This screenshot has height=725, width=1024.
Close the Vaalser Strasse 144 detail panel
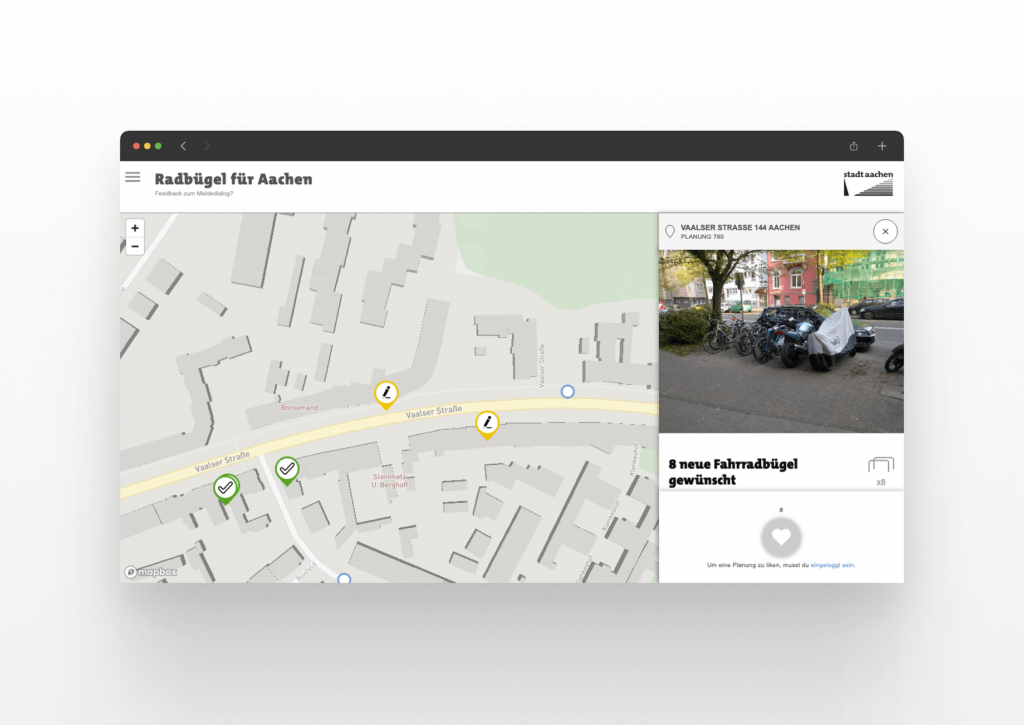(x=885, y=231)
